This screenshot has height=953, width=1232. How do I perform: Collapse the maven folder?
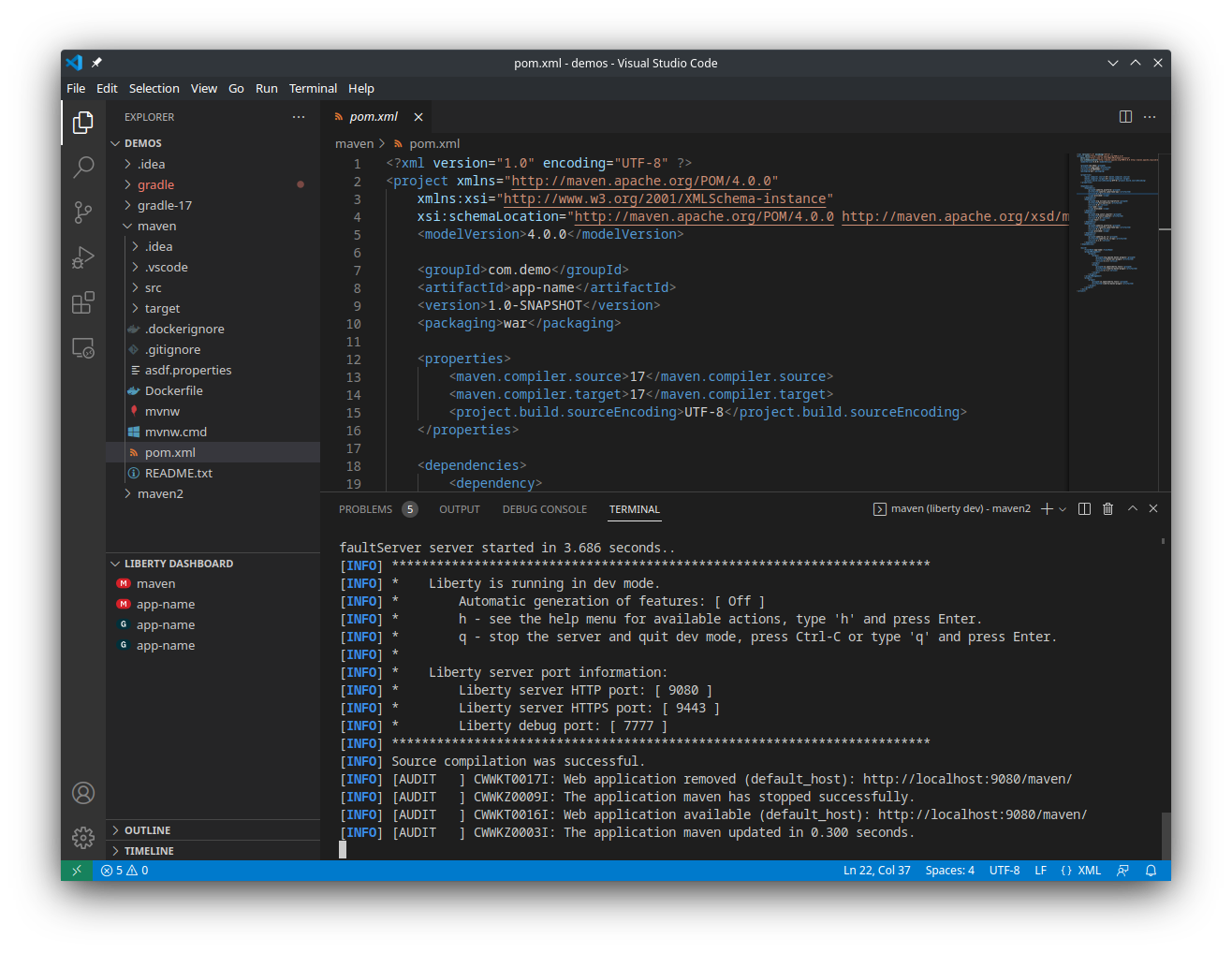pyautogui.click(x=213, y=226)
